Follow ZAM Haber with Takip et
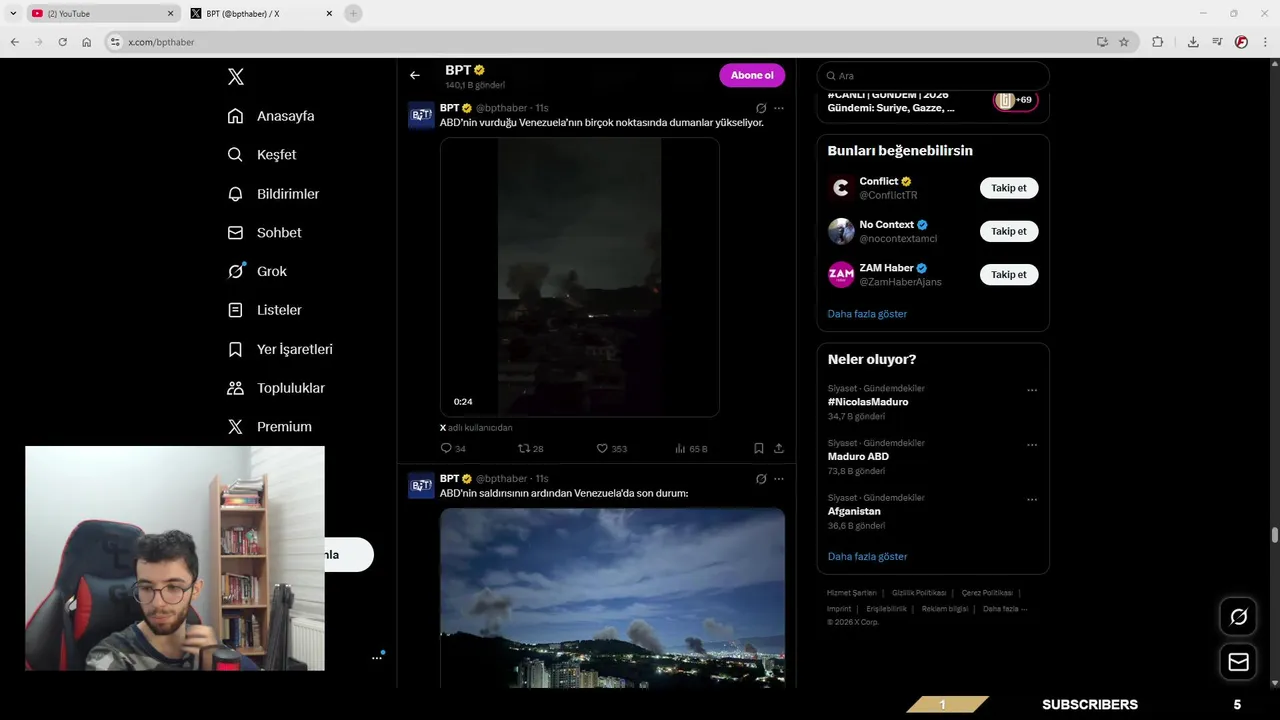Viewport: 1280px width, 720px height. tap(1009, 274)
